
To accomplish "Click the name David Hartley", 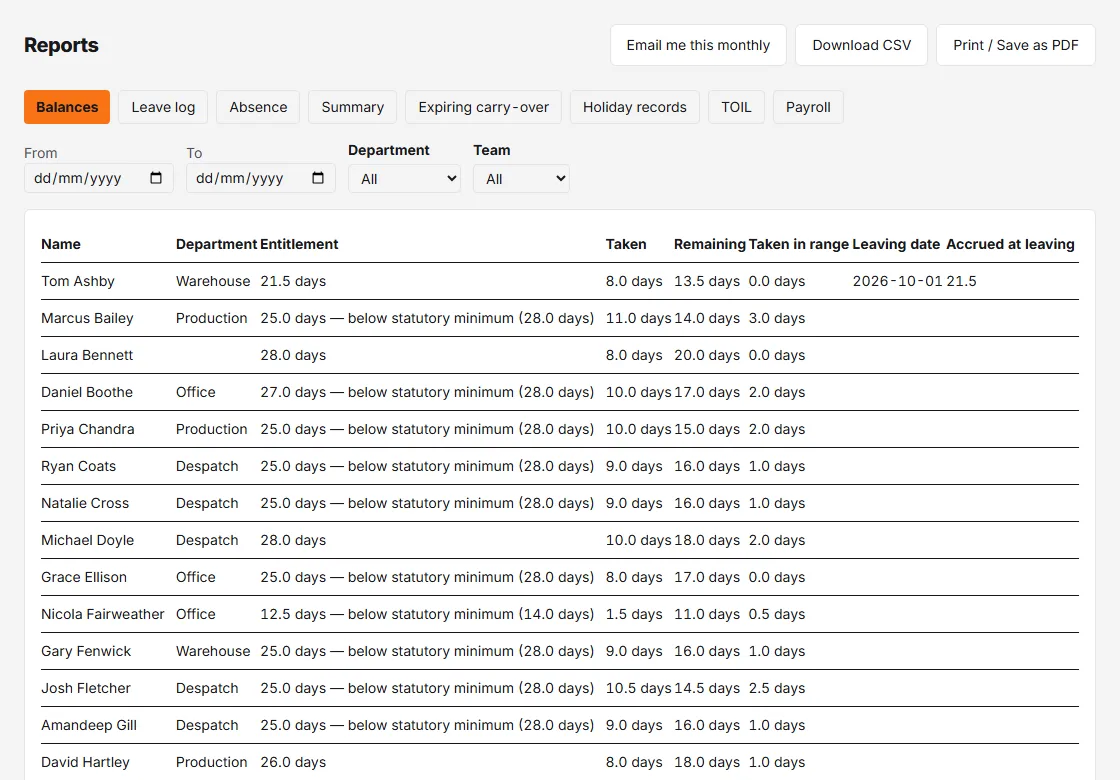I will [x=86, y=763].
